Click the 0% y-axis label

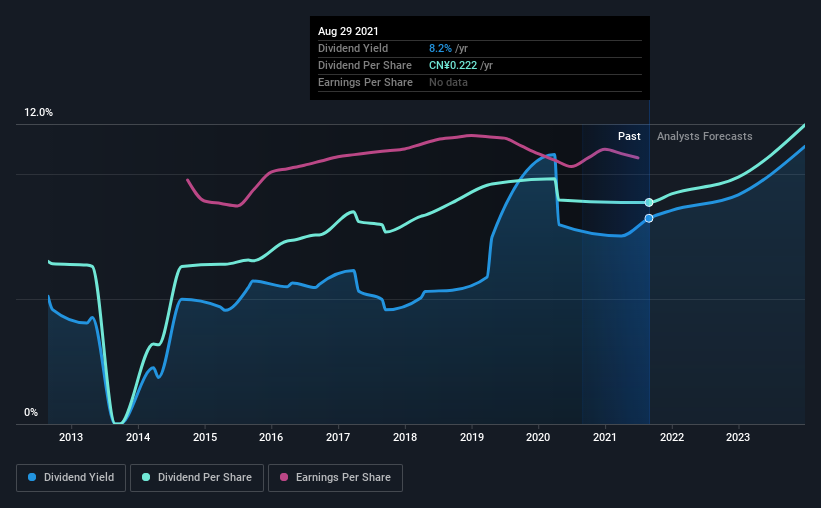coord(31,413)
